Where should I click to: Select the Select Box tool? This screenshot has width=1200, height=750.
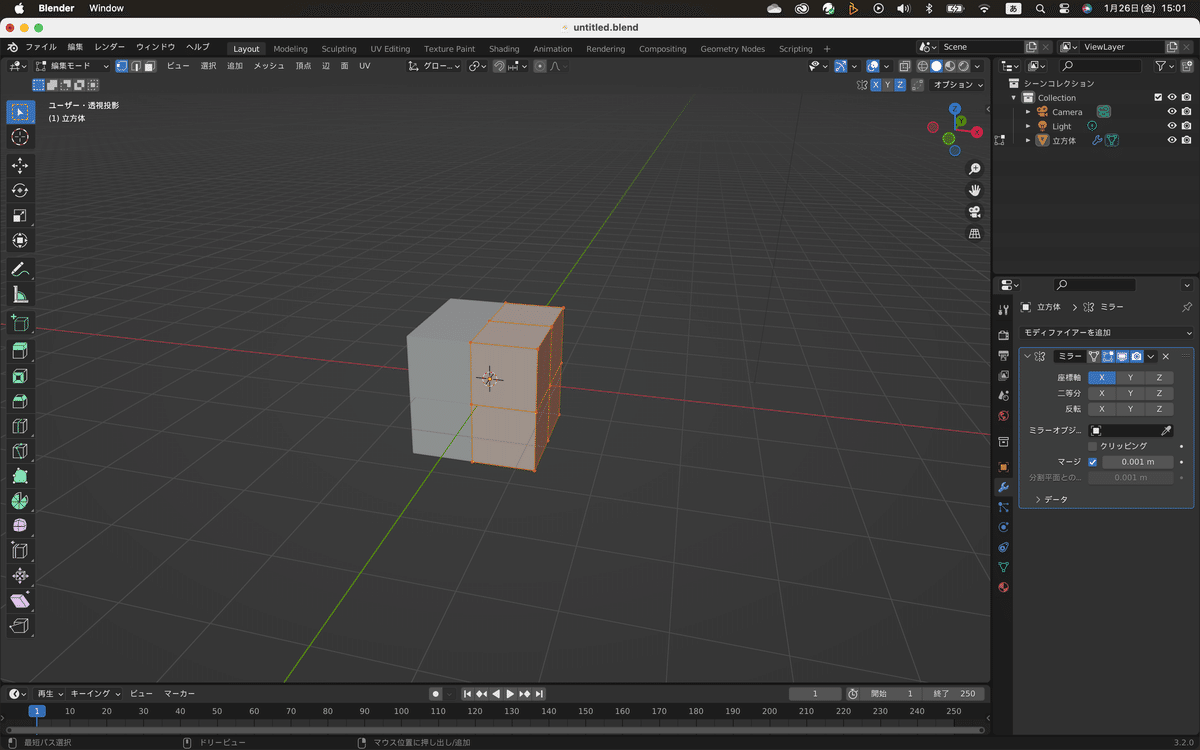pyautogui.click(x=20, y=111)
